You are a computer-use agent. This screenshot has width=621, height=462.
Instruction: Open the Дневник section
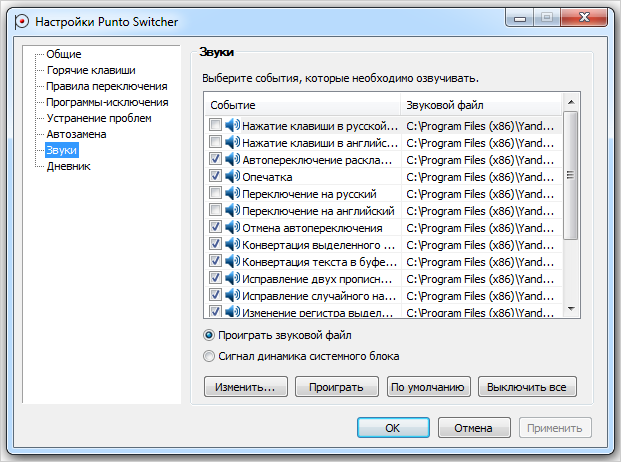coord(68,166)
